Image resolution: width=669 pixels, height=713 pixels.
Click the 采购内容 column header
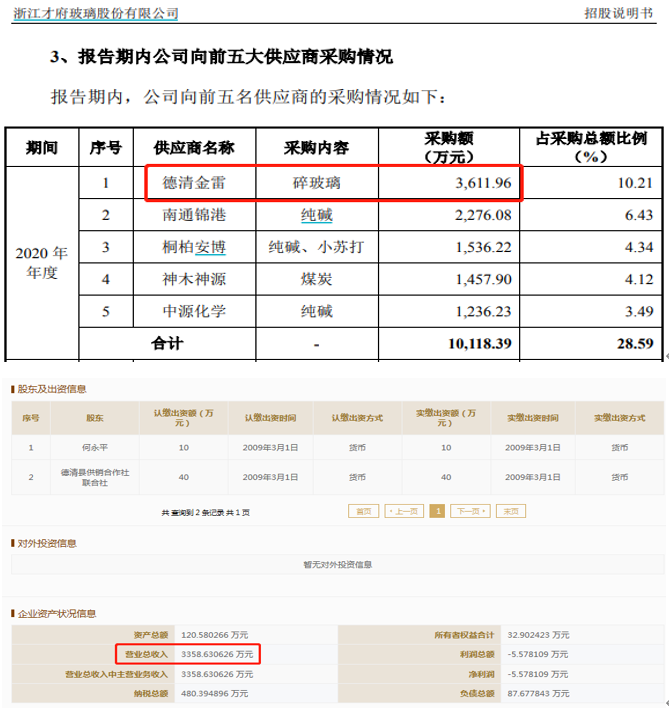point(317,147)
